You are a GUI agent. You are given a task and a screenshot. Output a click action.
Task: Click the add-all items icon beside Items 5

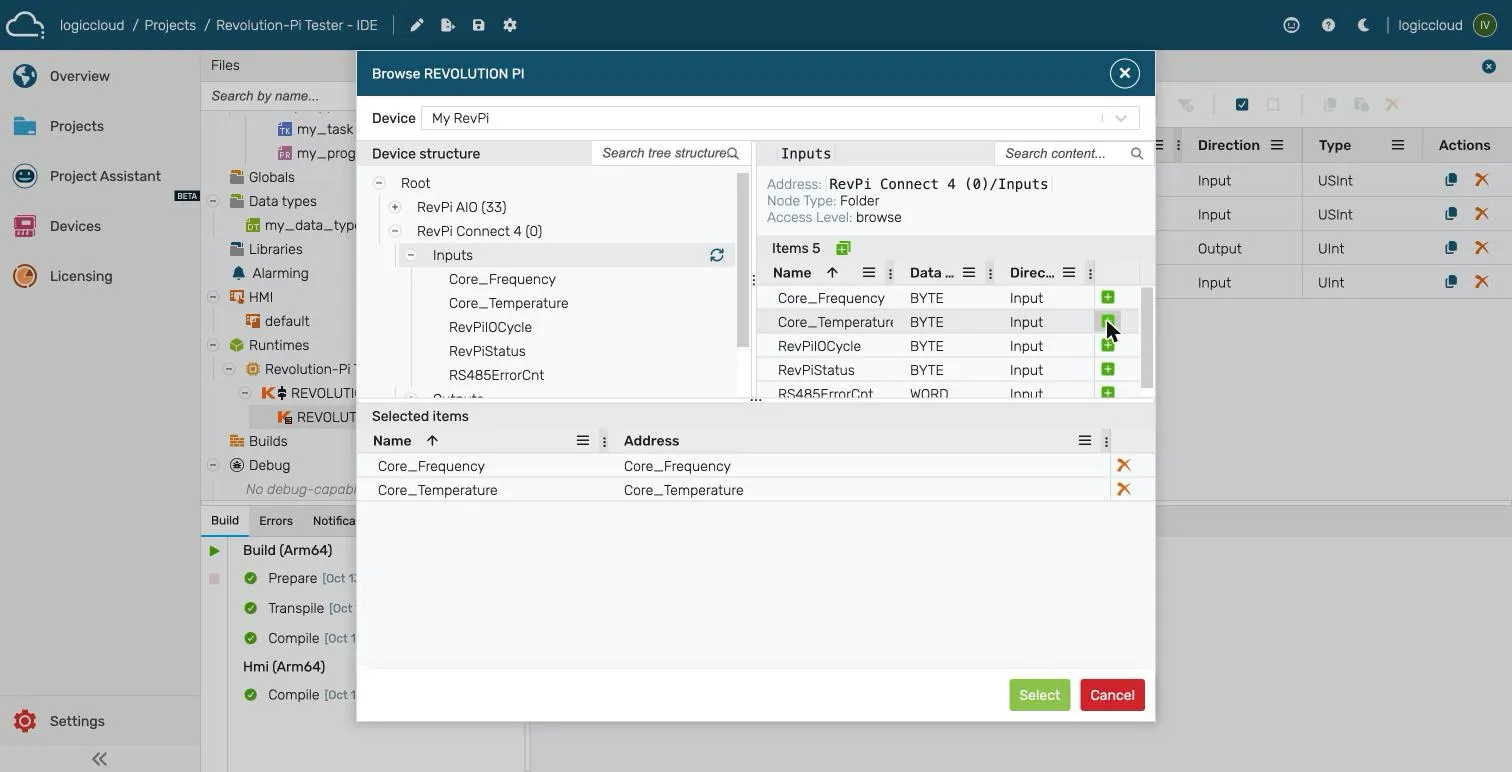click(843, 248)
